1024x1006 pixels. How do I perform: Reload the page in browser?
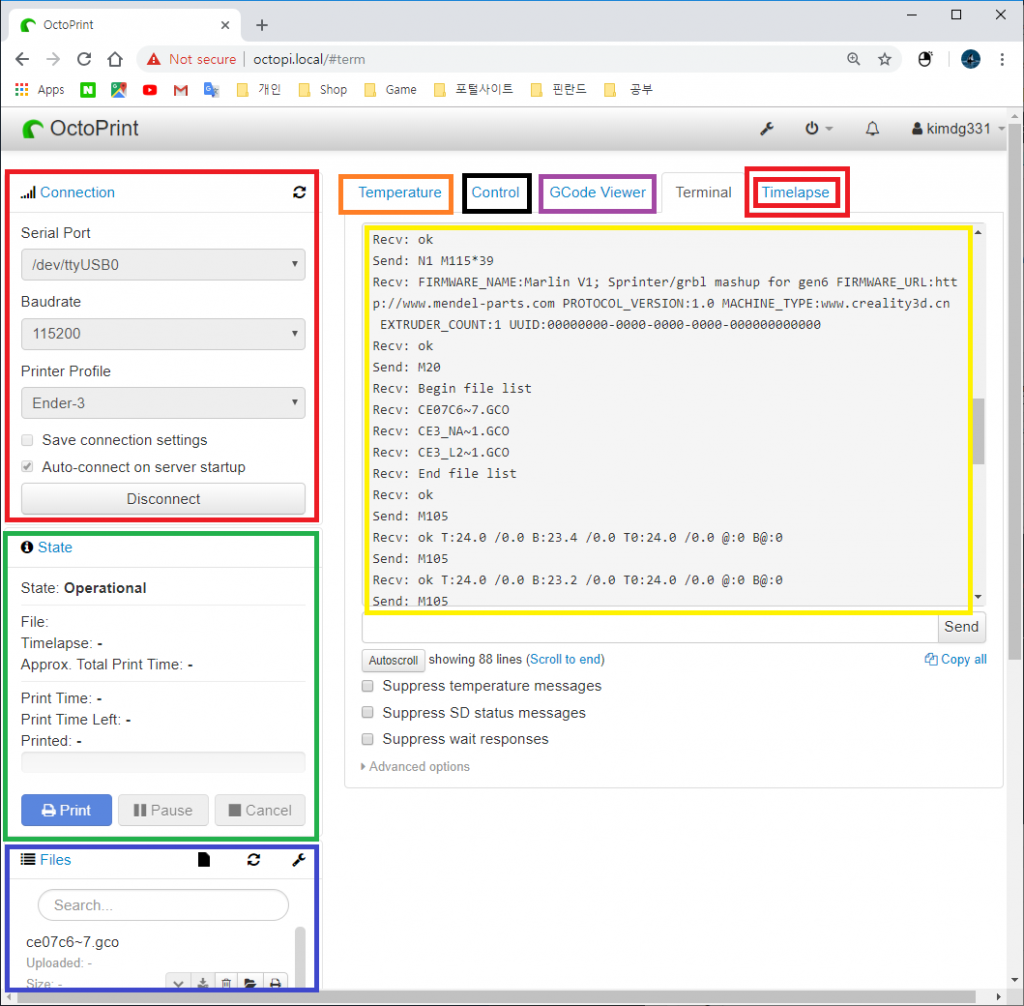tap(84, 59)
